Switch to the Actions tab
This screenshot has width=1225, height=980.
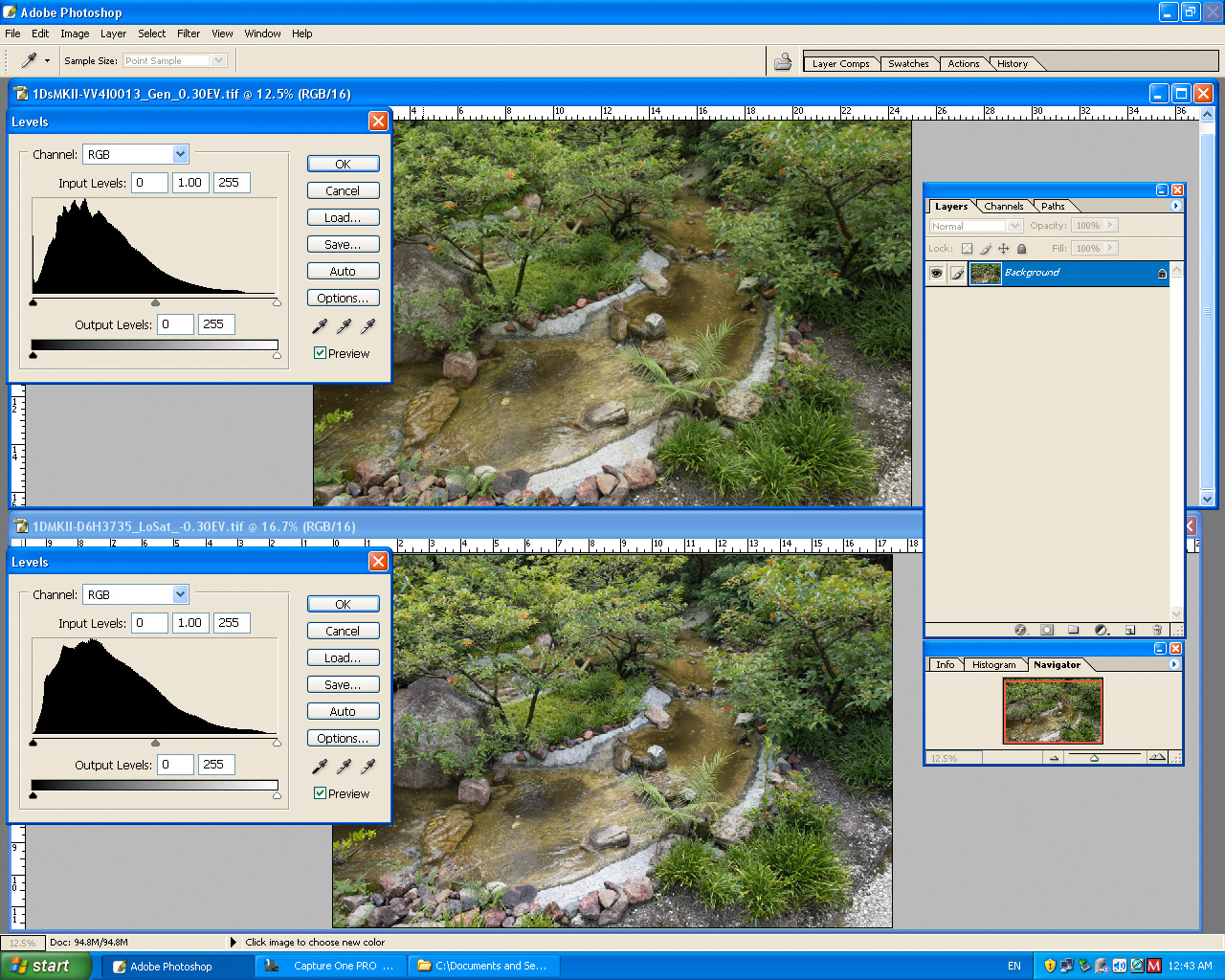pos(963,64)
